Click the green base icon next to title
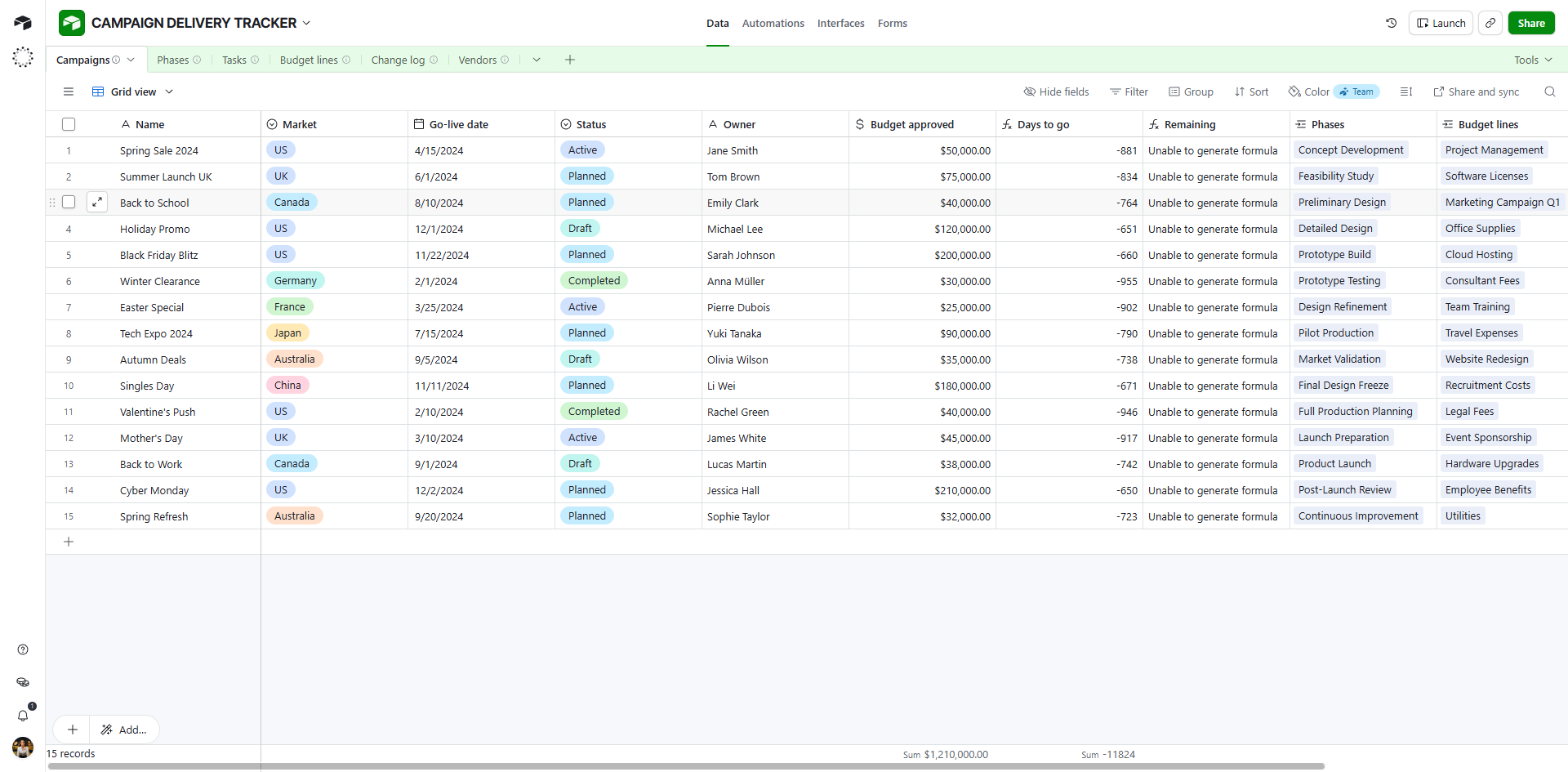The image size is (1568, 772). [x=72, y=23]
